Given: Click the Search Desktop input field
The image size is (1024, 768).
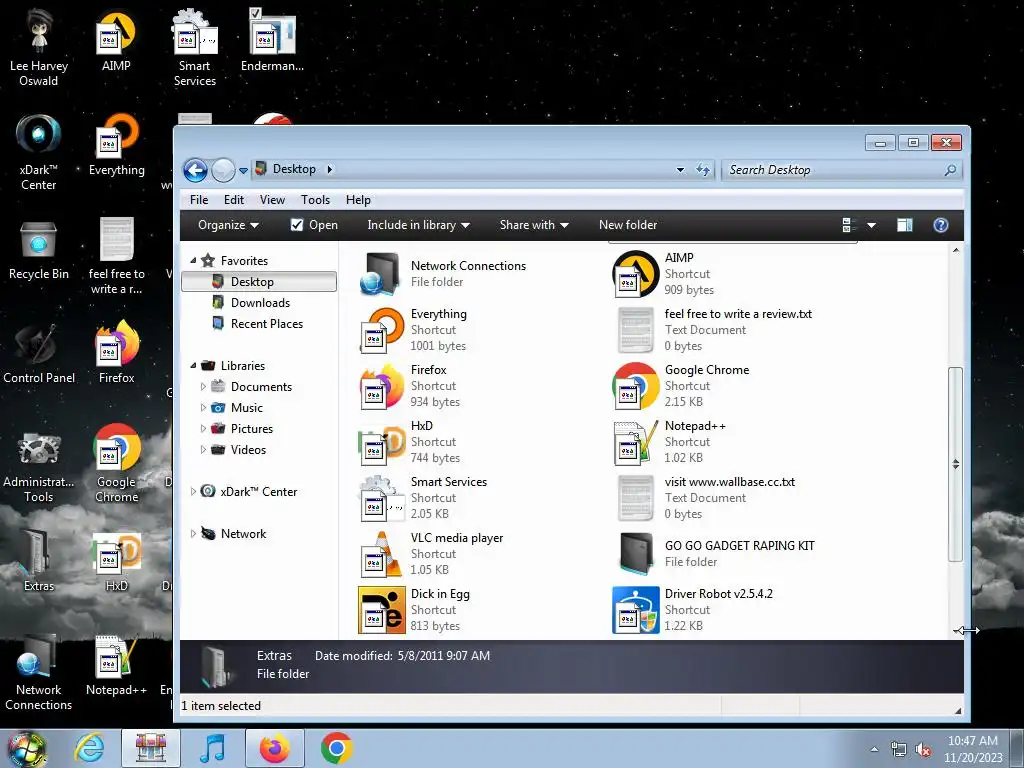Looking at the screenshot, I should coord(833,170).
